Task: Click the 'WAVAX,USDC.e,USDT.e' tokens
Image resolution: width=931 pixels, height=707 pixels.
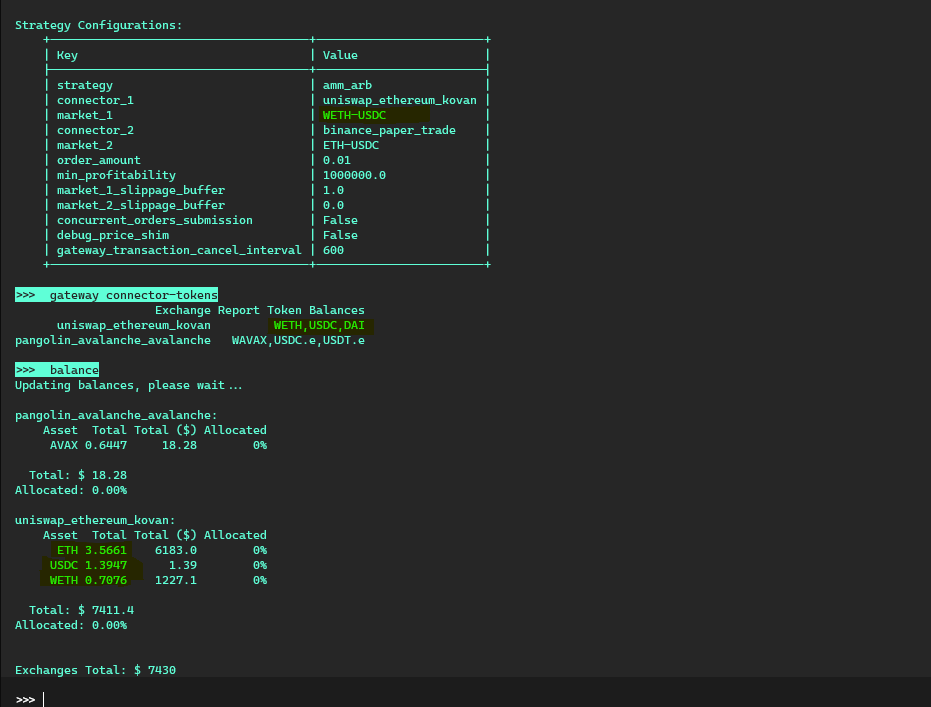Action: click(298, 340)
